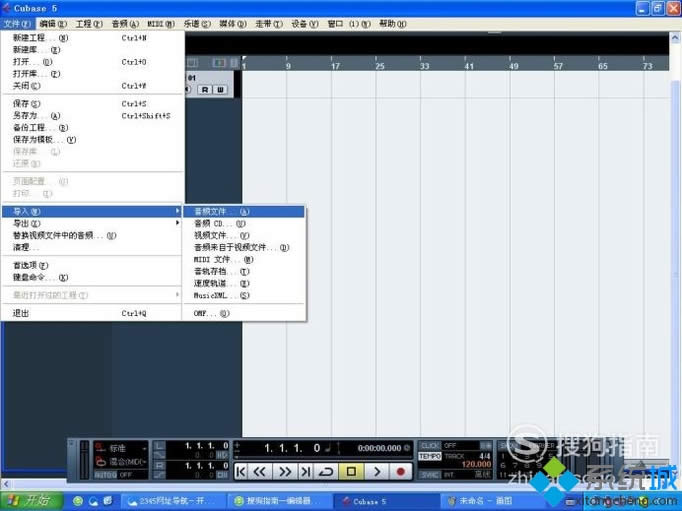This screenshot has width=682, height=511.
Task: Open the 音频 (Audio) menu
Action: click(x=125, y=24)
